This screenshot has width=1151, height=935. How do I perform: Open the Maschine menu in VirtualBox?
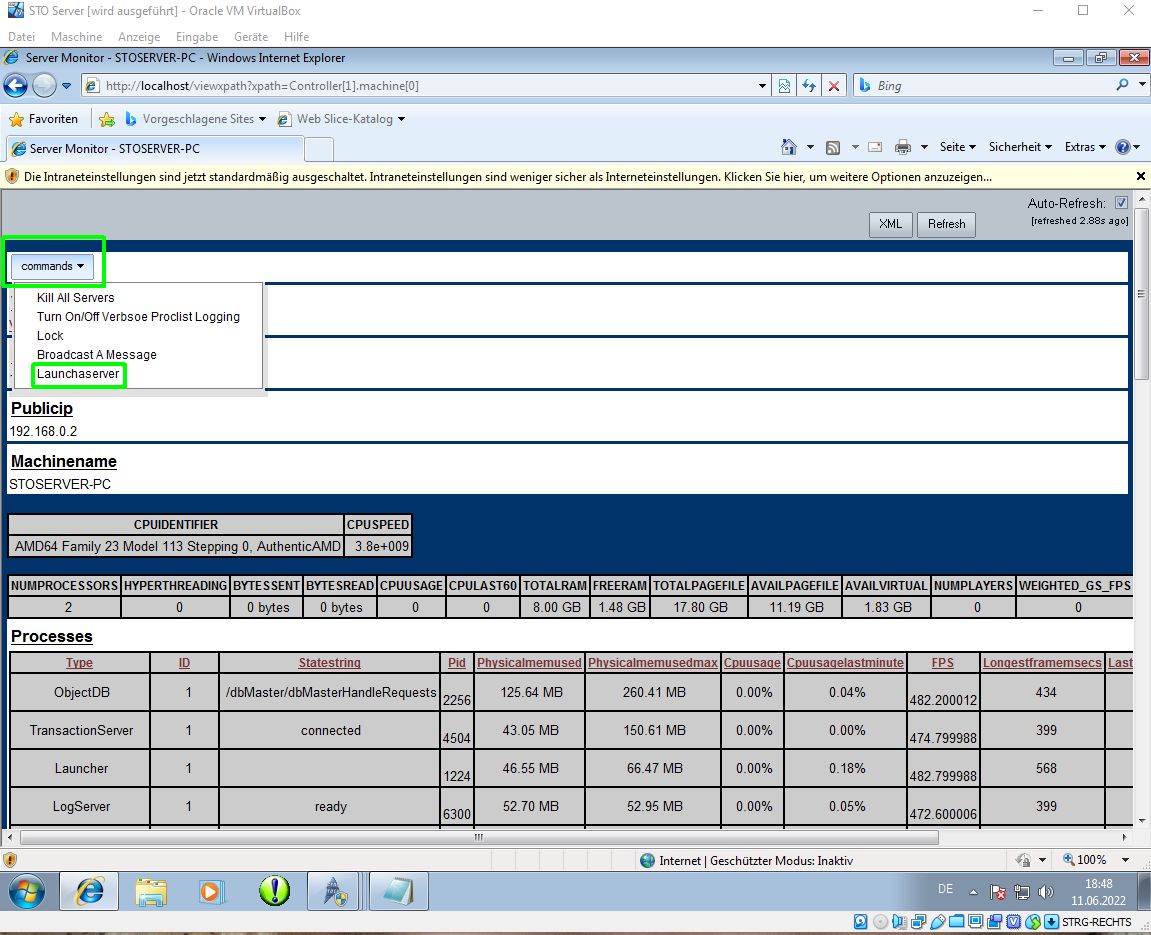76,37
